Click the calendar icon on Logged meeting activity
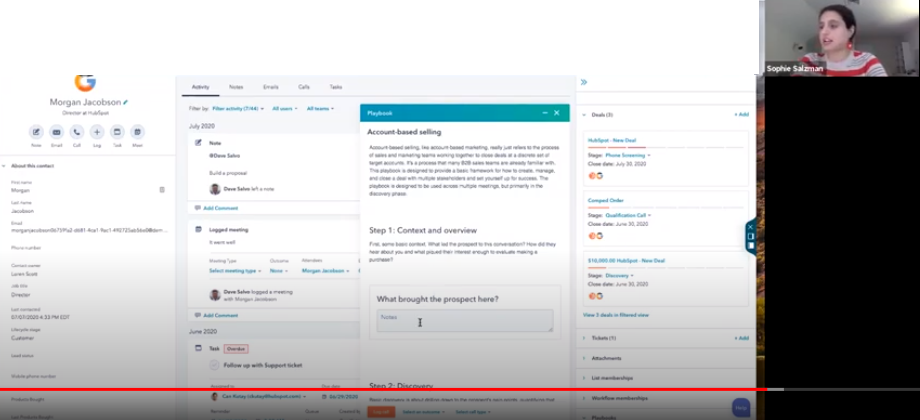 (198, 229)
